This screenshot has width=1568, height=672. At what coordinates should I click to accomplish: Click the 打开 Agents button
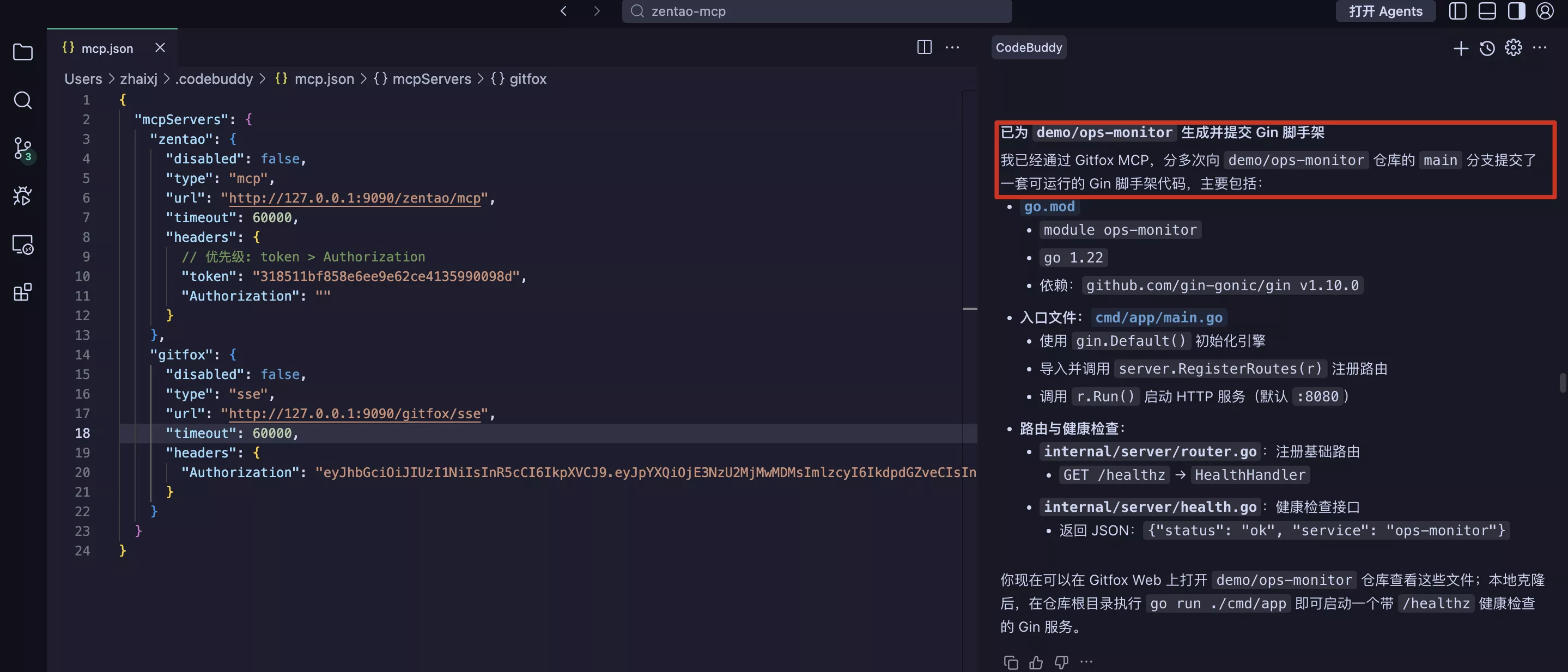(x=1385, y=11)
